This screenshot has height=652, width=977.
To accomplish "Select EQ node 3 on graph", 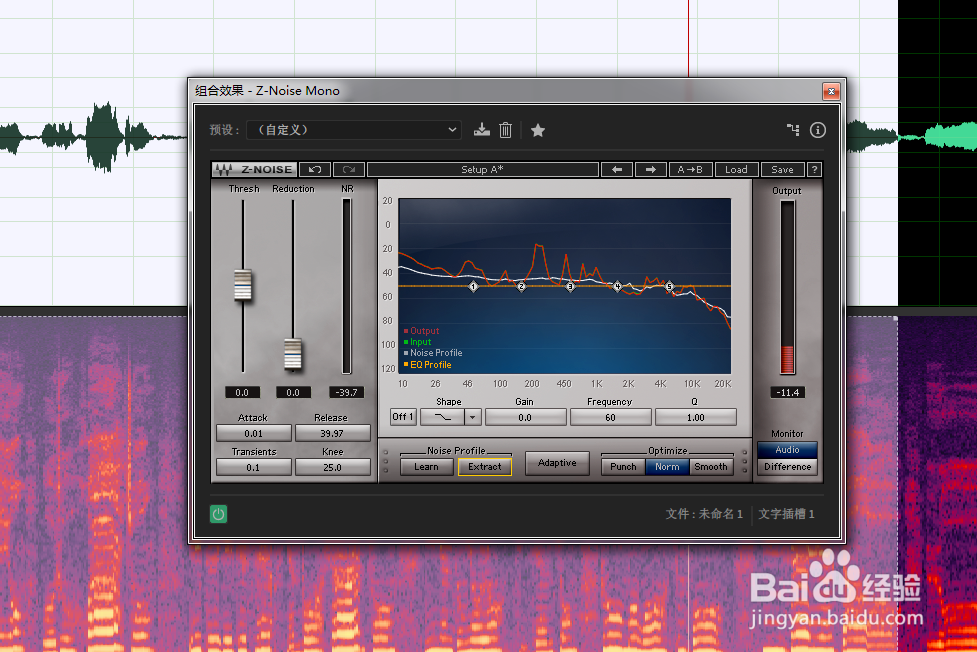I will click(x=570, y=287).
